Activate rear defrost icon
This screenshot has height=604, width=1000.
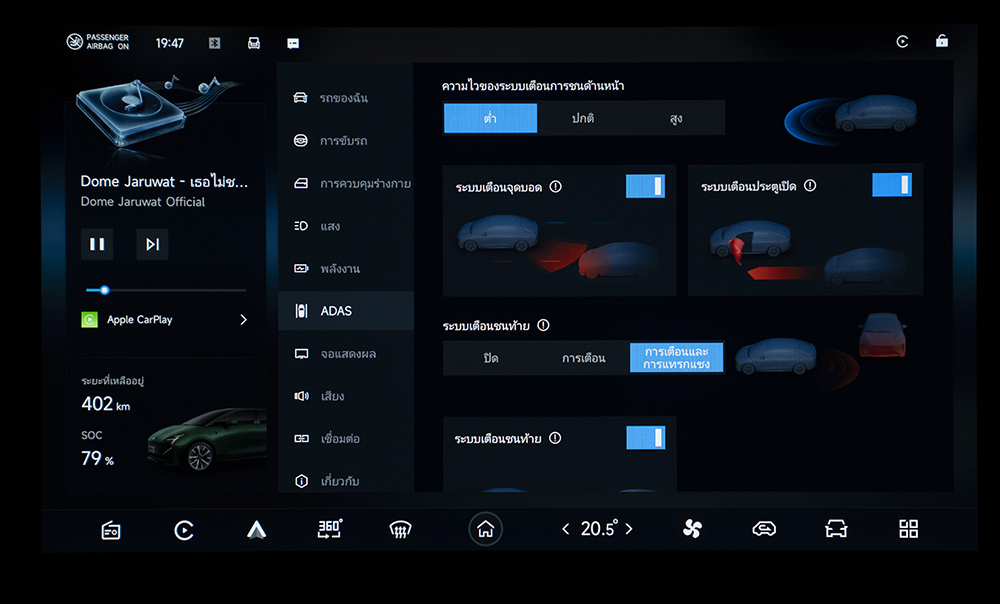(400, 530)
